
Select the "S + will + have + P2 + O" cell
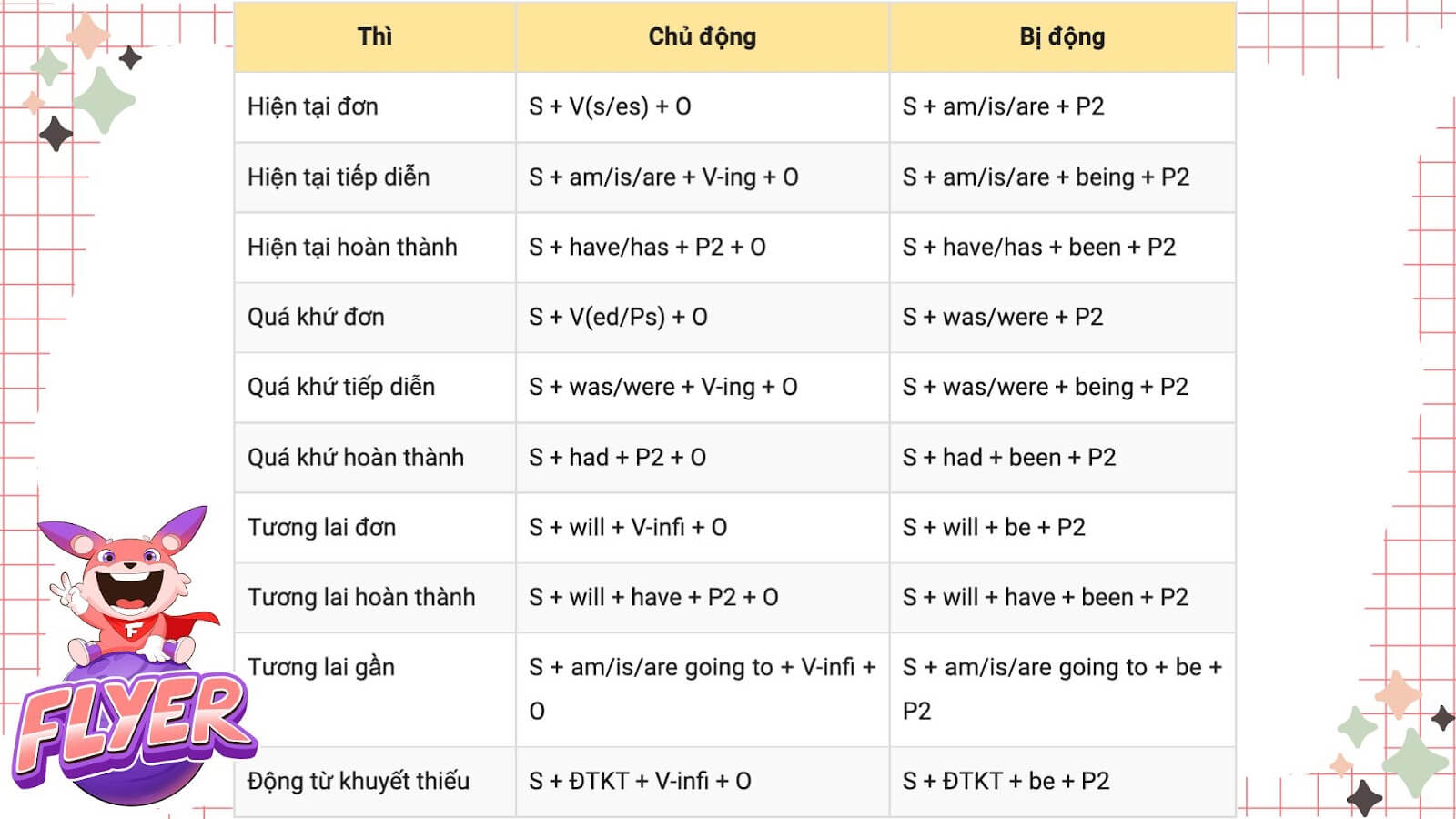(x=653, y=598)
